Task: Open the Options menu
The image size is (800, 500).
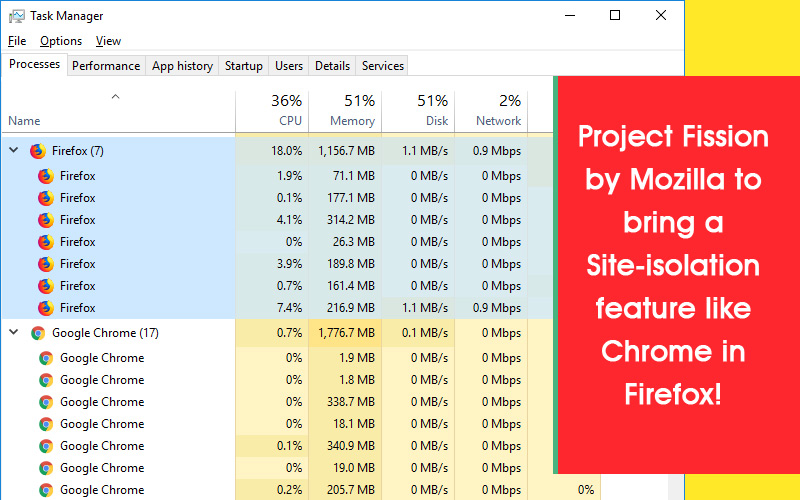Action: pyautogui.click(x=61, y=41)
